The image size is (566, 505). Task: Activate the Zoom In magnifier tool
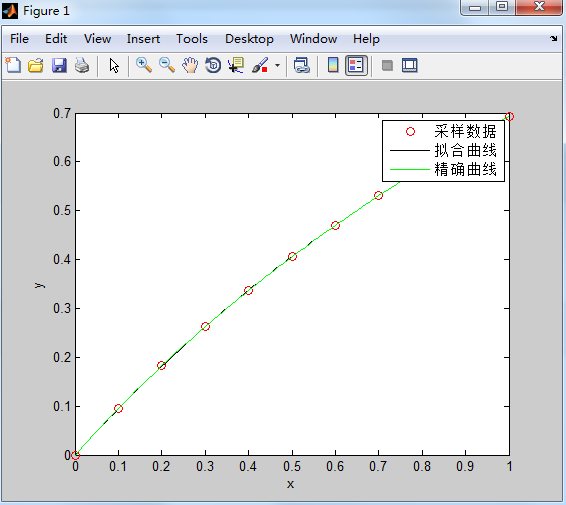(x=144, y=65)
